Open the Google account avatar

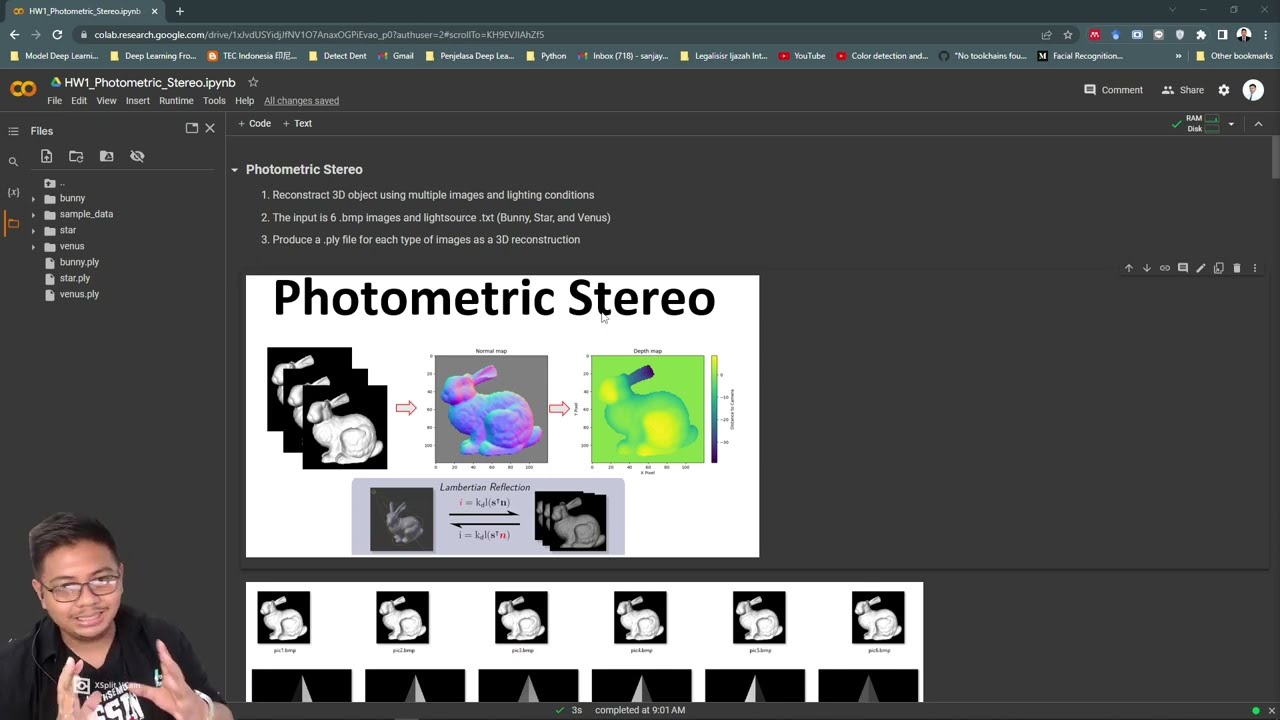1253,90
